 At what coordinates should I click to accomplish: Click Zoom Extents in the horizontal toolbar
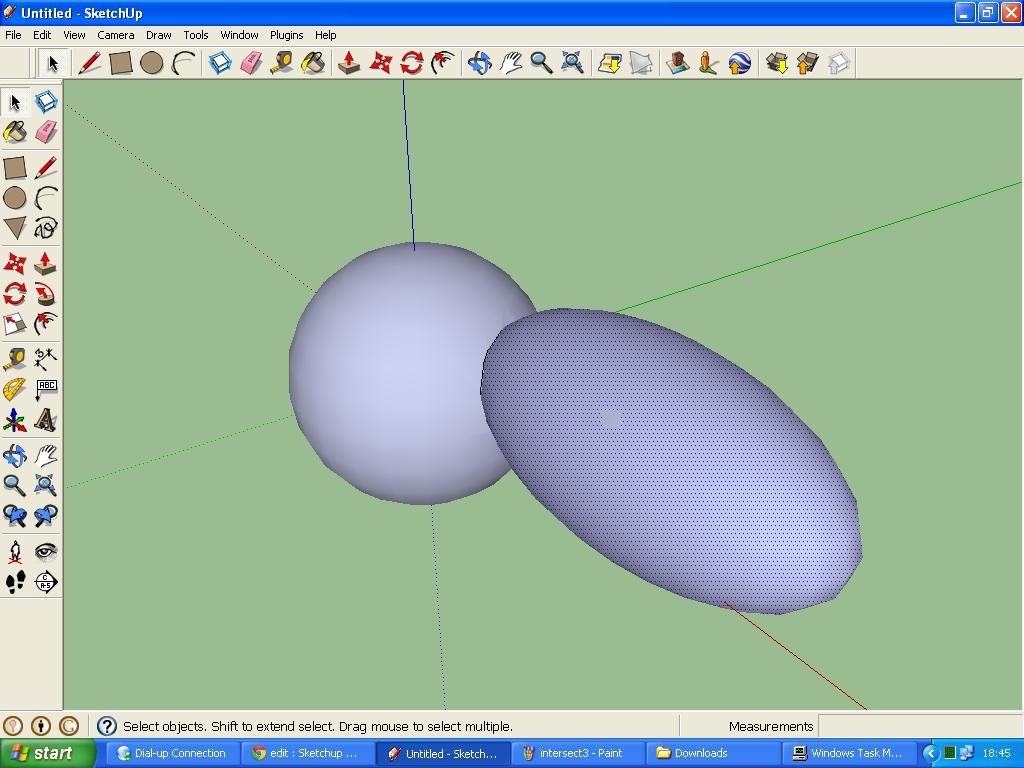[x=573, y=63]
